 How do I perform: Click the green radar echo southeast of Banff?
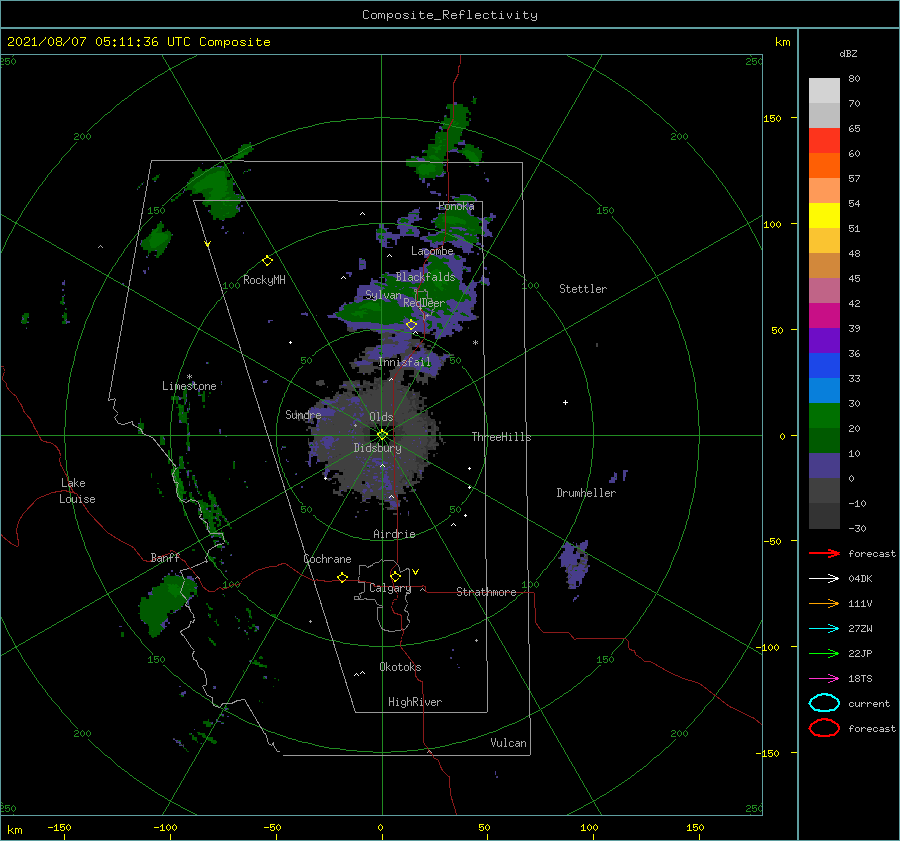[x=166, y=604]
